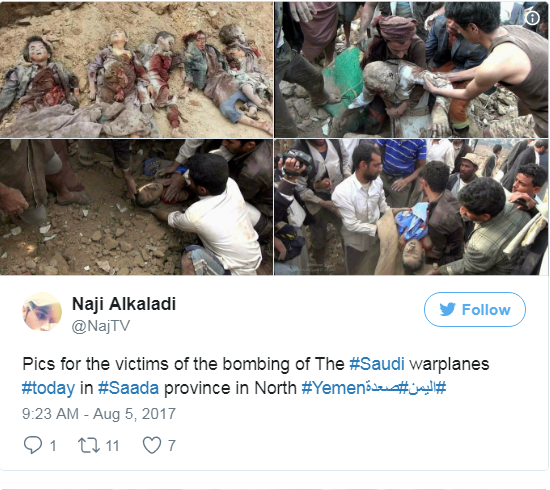Image resolution: width=550 pixels, height=490 pixels.
Task: Open the photo with white-shirted man kneeling in rubble
Action: coord(136,207)
